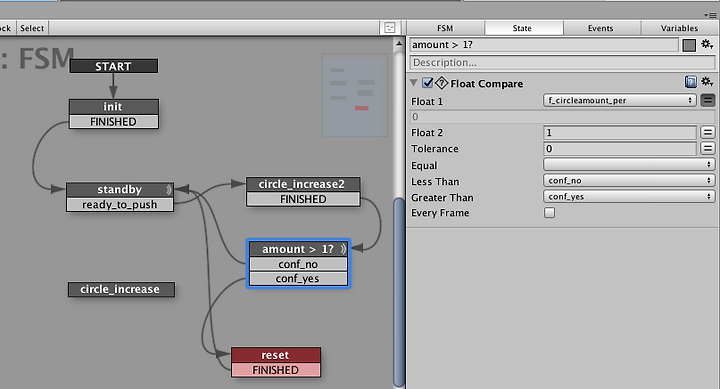Open the Greater Than event dropdown

[629, 197]
